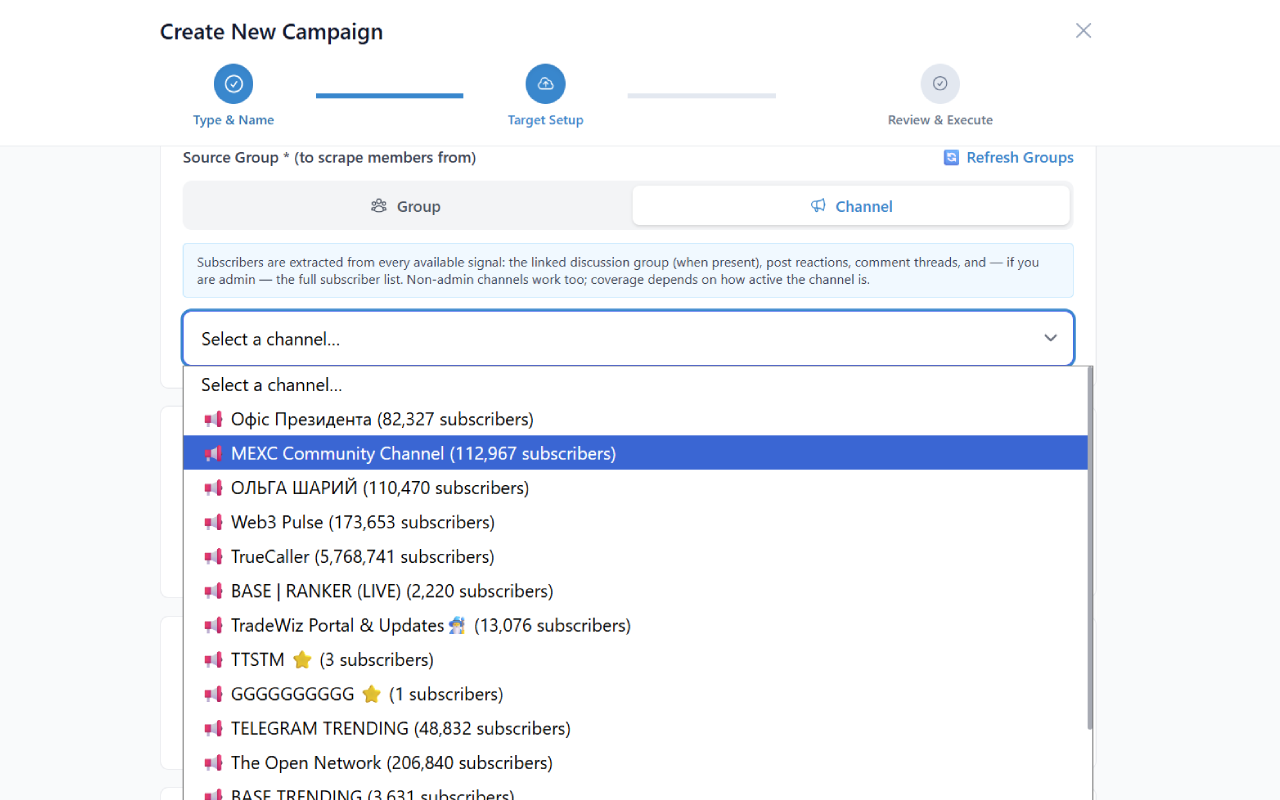1280x800 pixels.
Task: Switch to the Group source tab
Action: (407, 206)
